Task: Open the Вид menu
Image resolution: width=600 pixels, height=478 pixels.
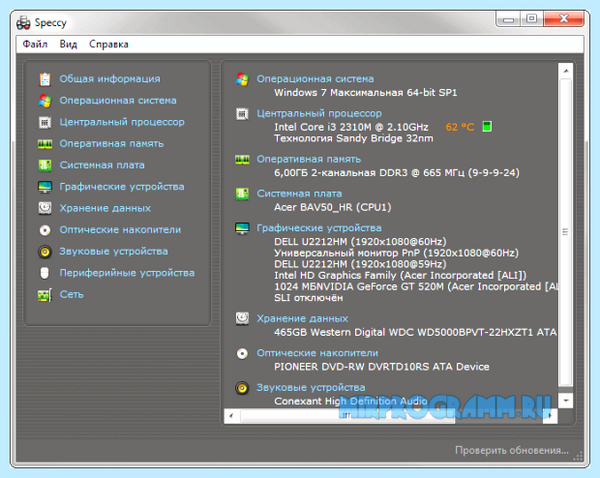Action: 68,44
